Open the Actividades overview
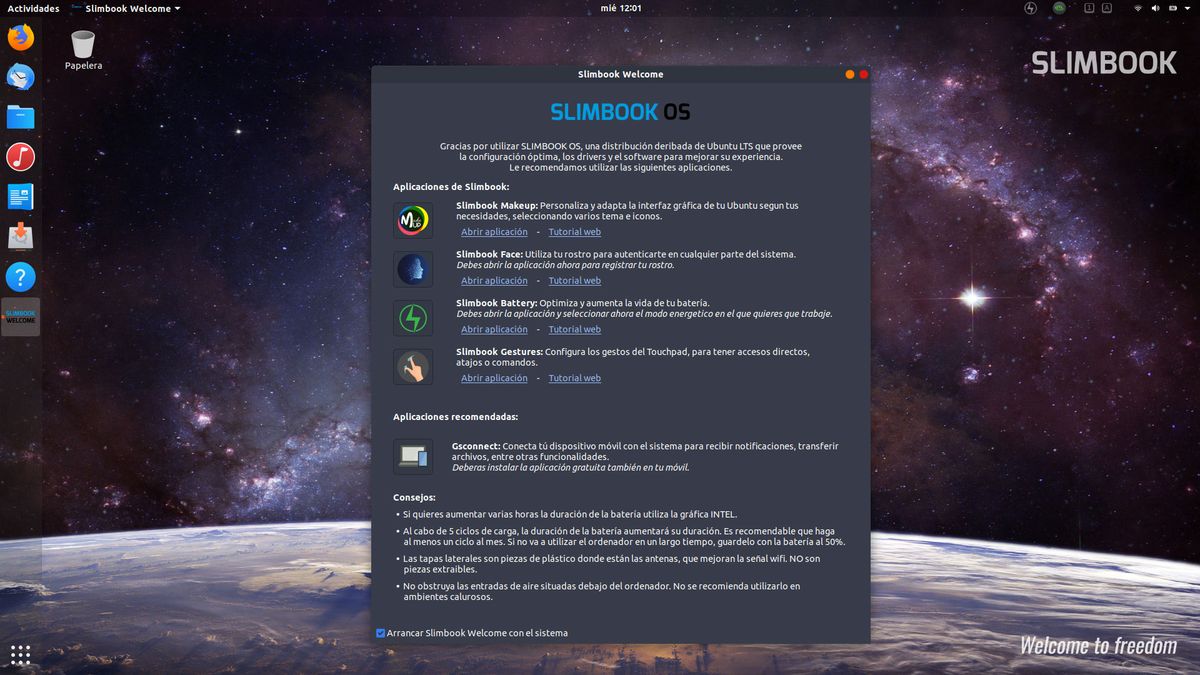 pos(33,8)
